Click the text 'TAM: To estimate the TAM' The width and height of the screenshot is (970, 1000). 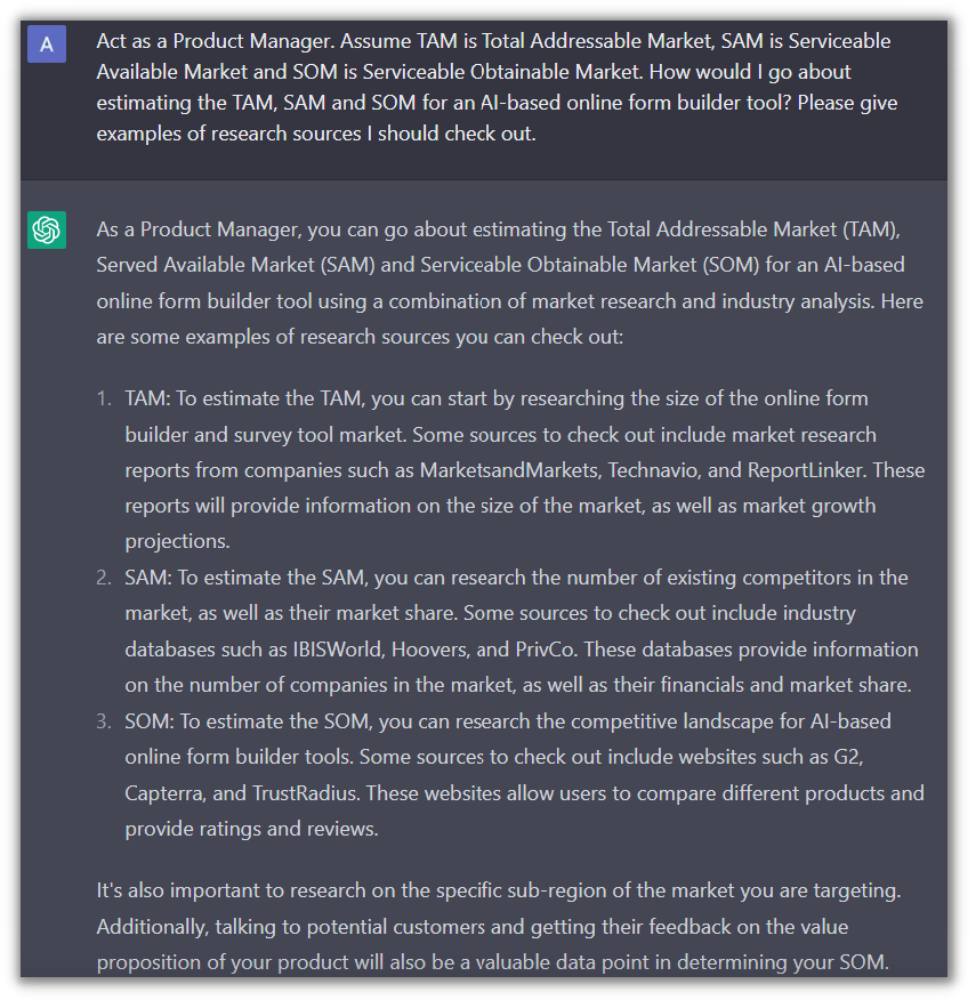(x=246, y=399)
